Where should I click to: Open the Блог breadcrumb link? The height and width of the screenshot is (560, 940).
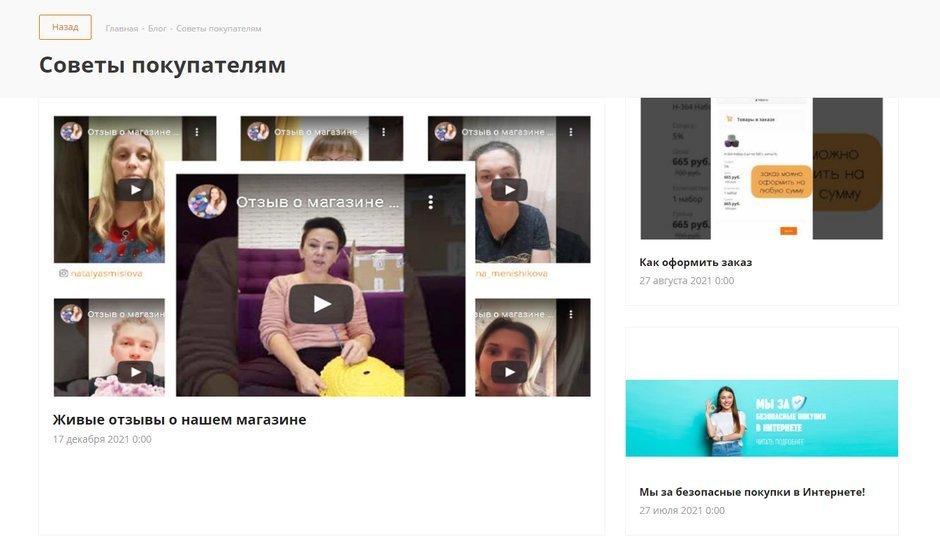tap(157, 28)
